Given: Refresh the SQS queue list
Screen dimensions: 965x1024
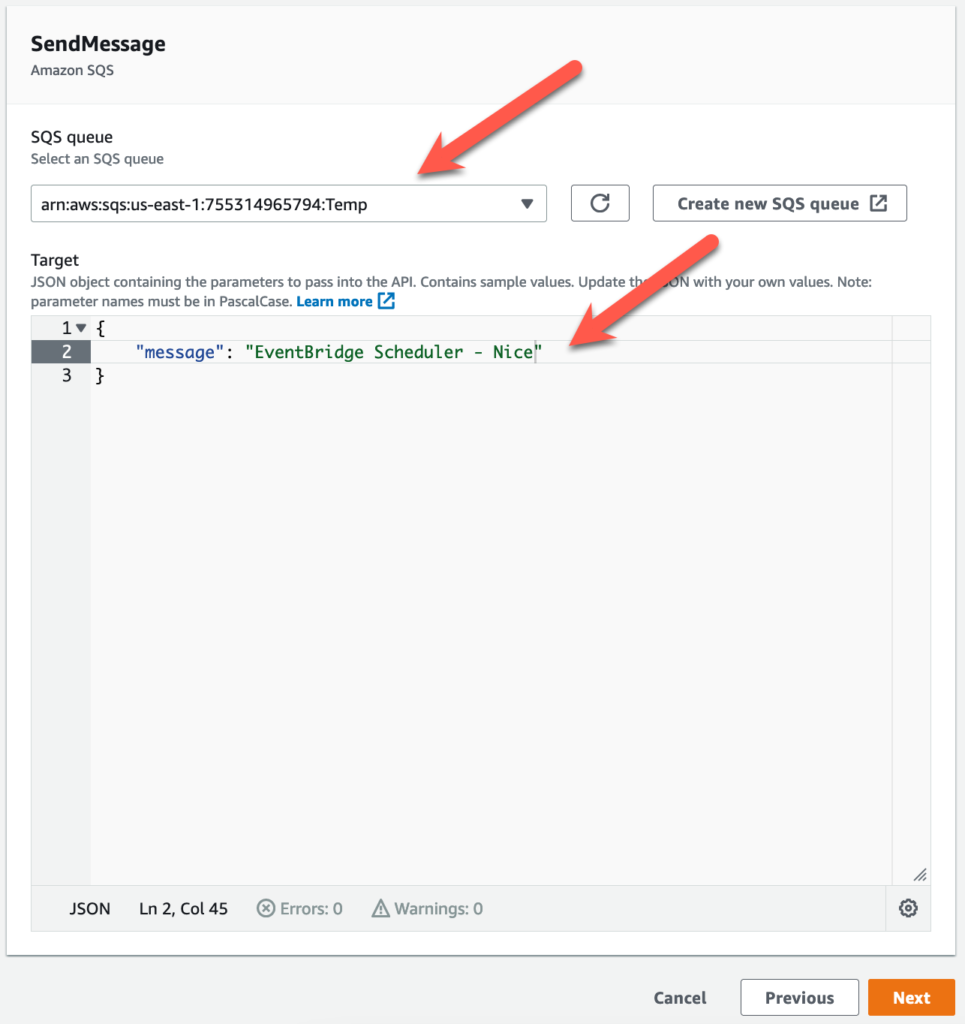Looking at the screenshot, I should 600,203.
